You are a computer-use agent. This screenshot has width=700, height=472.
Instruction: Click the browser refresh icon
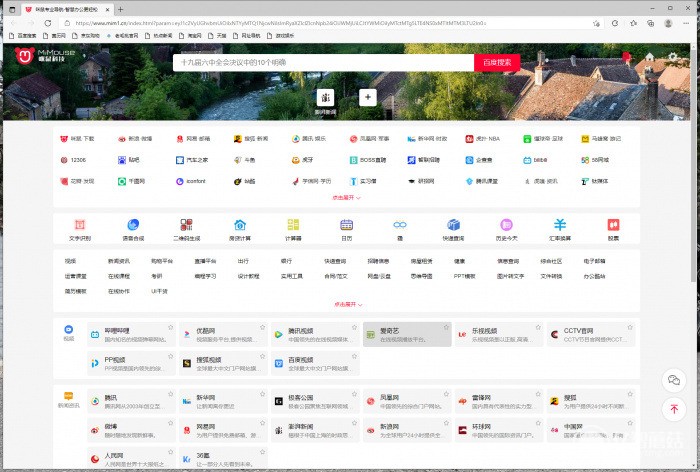(48, 23)
